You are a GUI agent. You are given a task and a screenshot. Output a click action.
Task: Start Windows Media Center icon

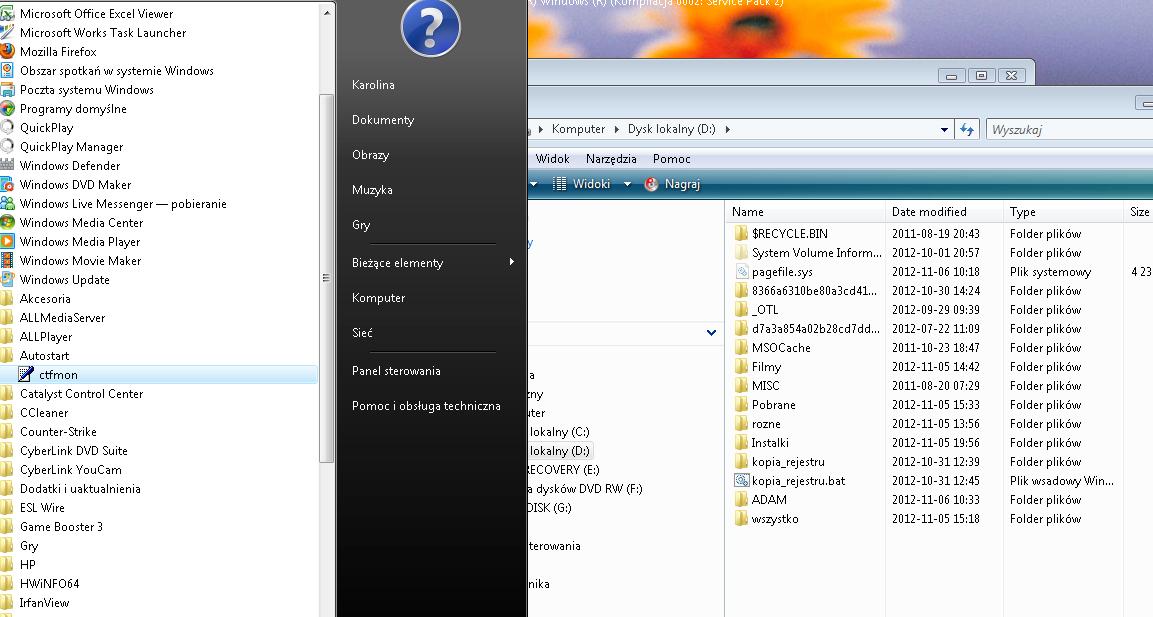[7, 222]
